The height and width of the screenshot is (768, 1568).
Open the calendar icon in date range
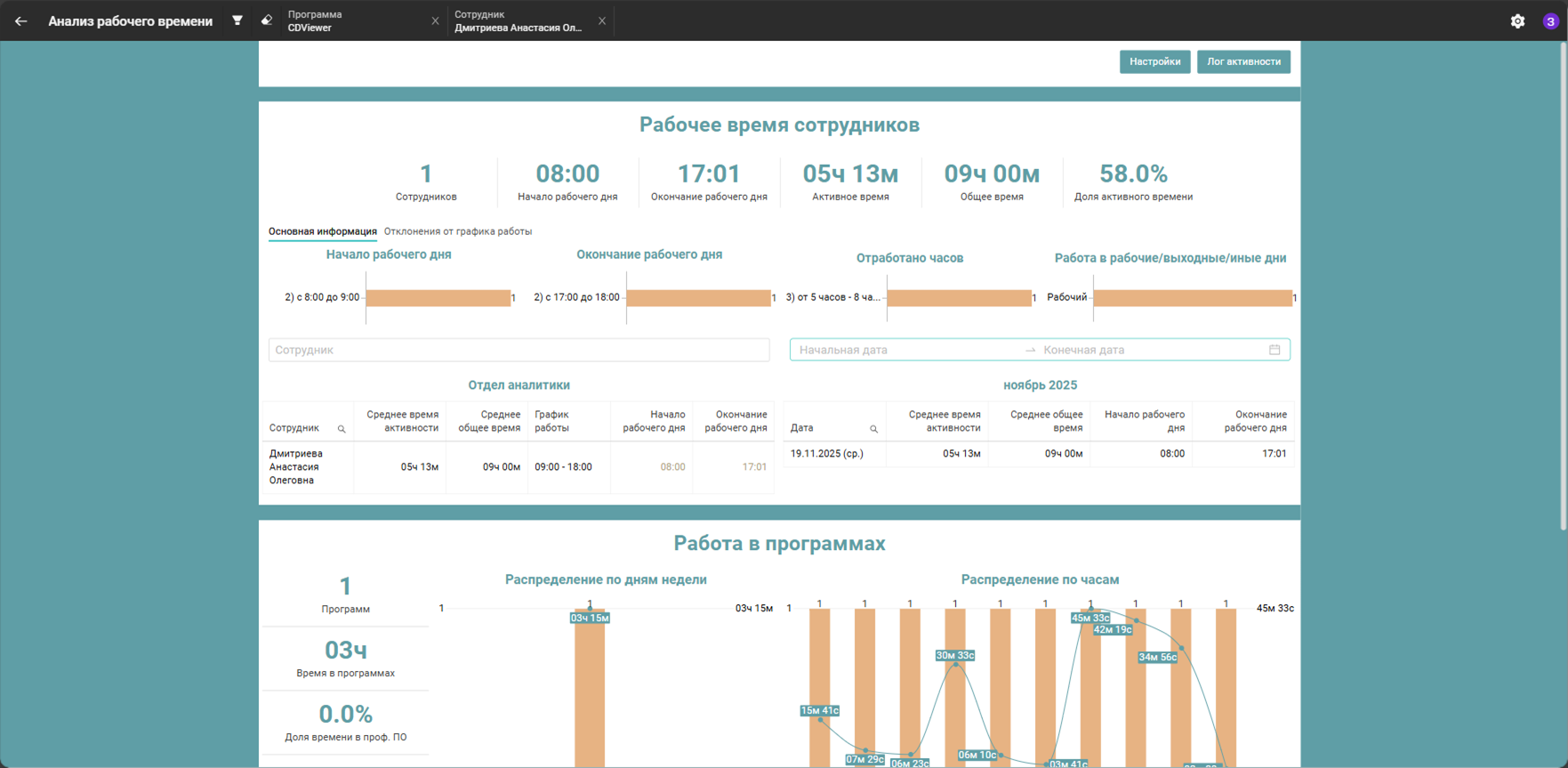tap(1275, 350)
